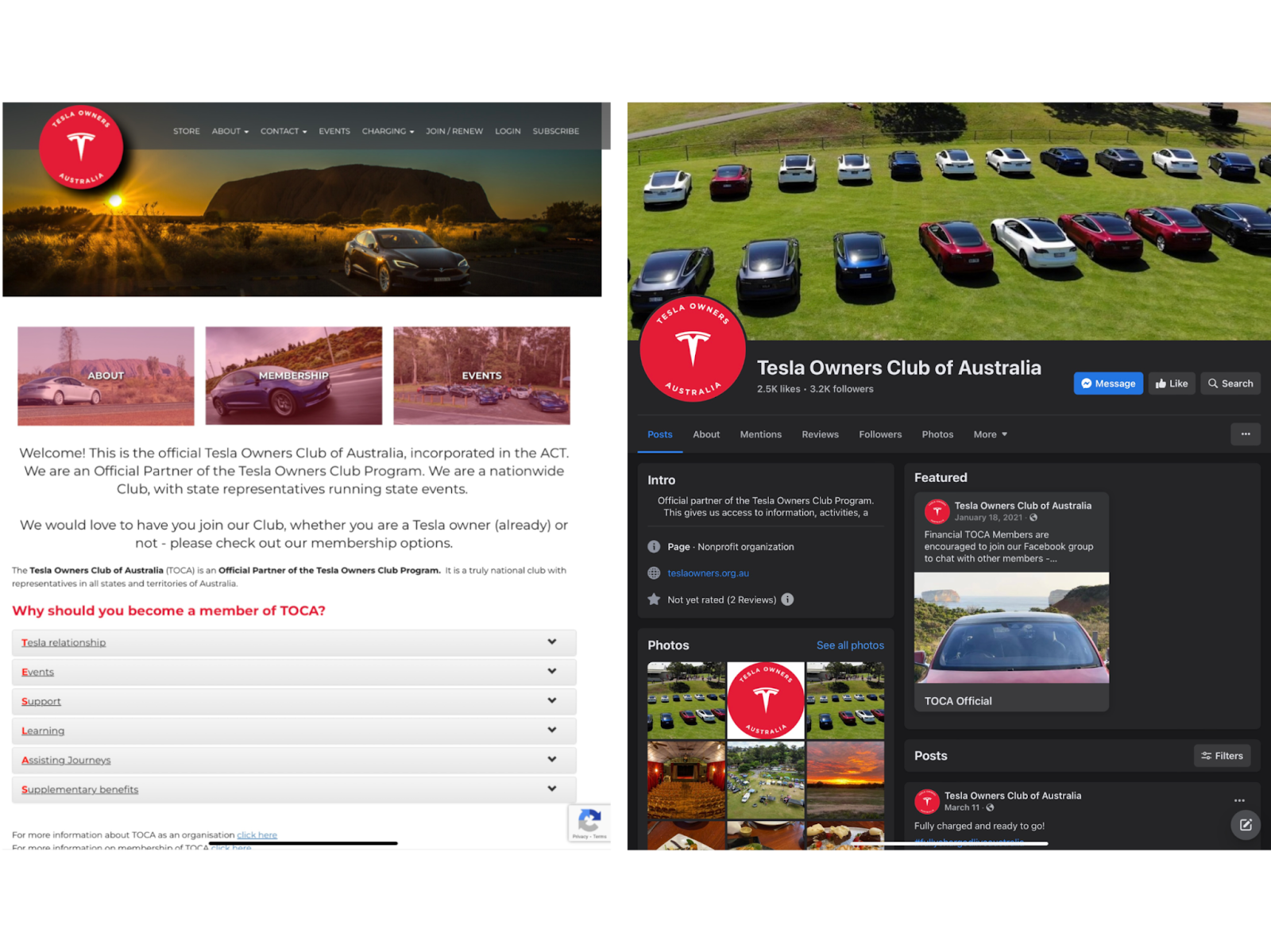Click the featured post date January 18, 2021
Viewport: 1271px width, 952px height.
point(988,518)
